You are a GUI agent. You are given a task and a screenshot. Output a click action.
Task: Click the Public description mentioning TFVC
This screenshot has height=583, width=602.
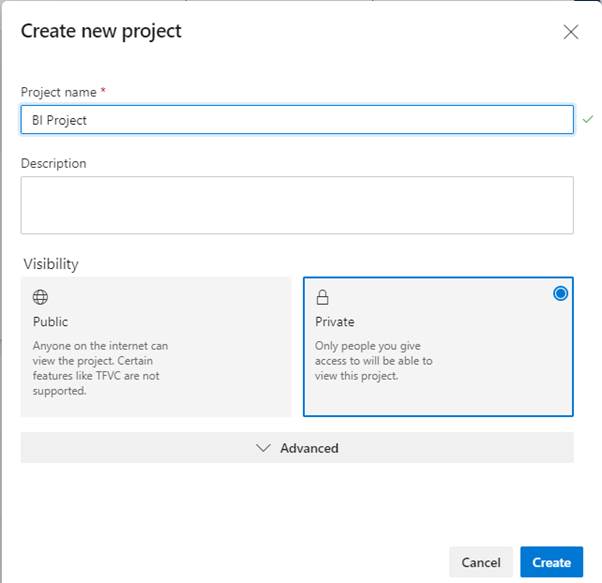pos(100,368)
